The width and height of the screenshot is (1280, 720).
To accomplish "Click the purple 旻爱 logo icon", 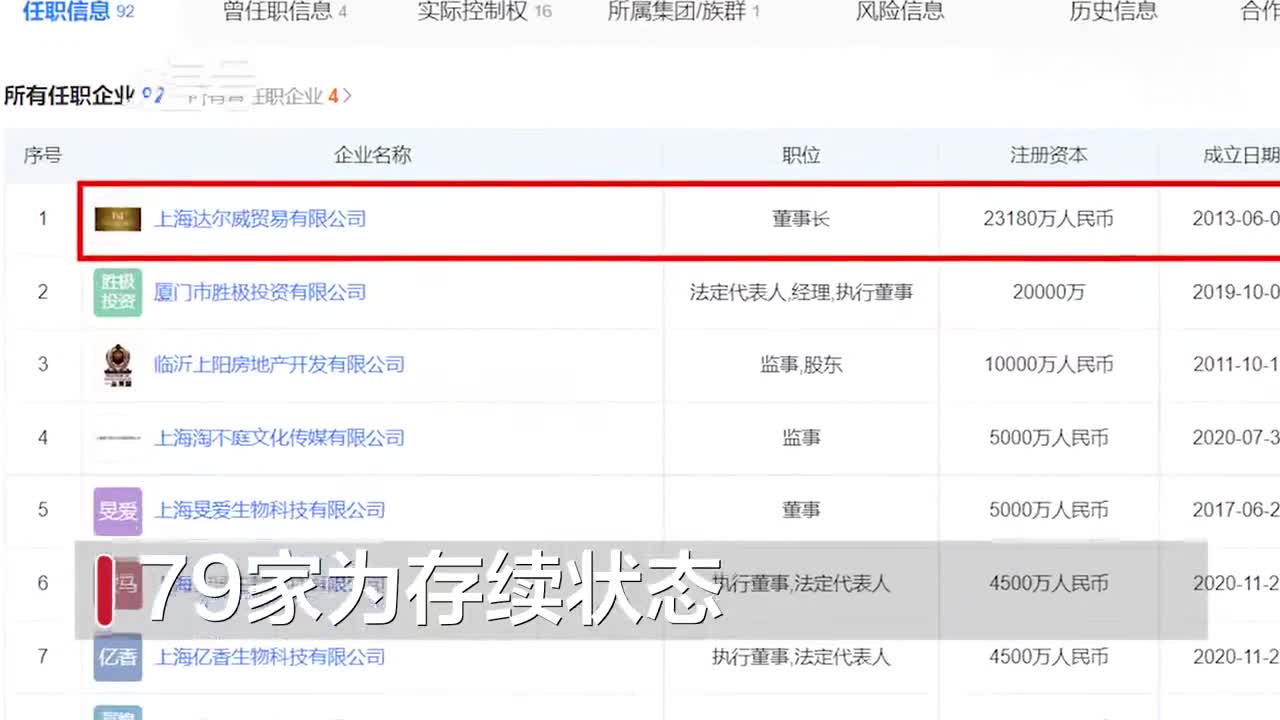I will click(x=117, y=511).
